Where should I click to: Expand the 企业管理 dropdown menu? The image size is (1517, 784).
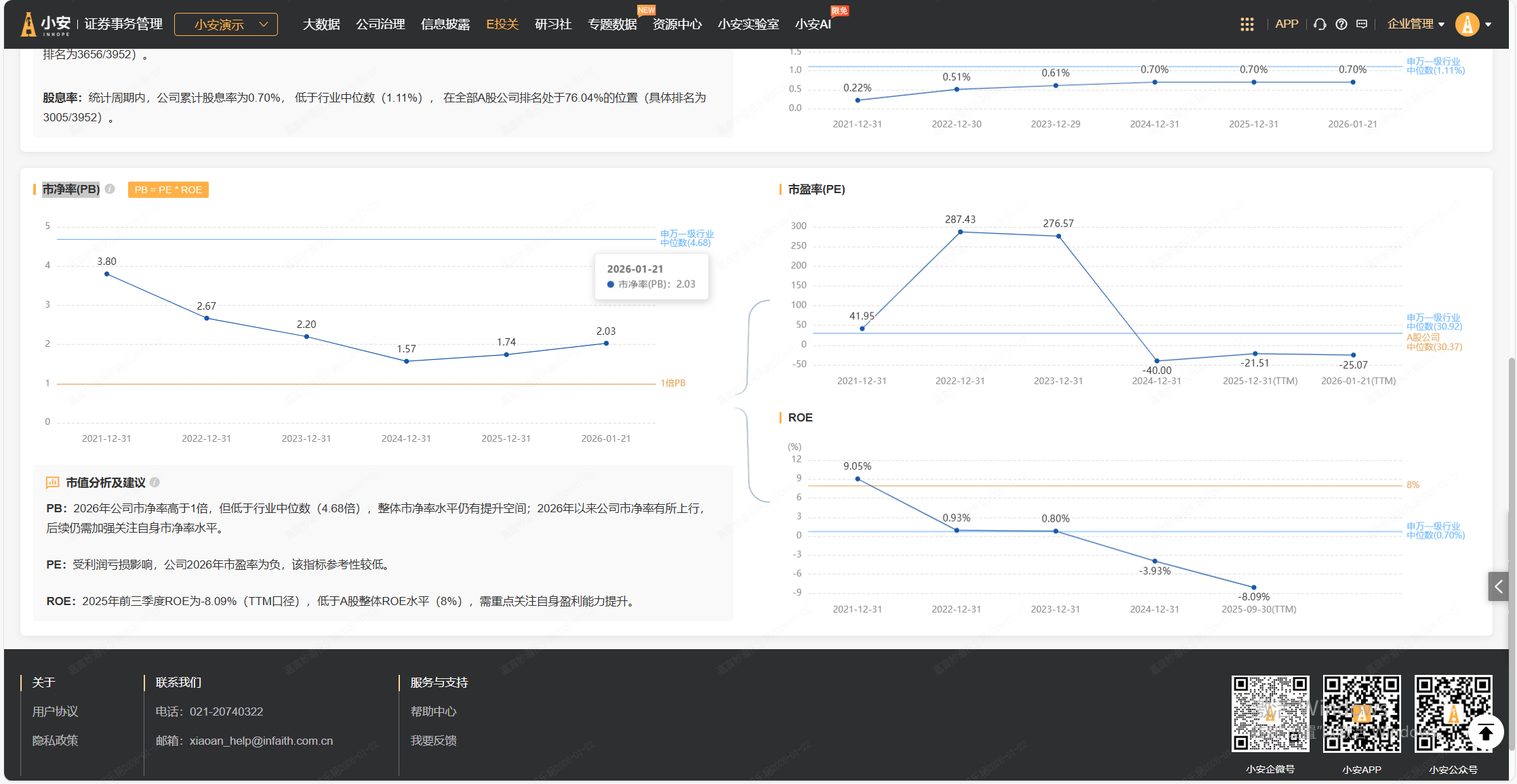click(1415, 24)
